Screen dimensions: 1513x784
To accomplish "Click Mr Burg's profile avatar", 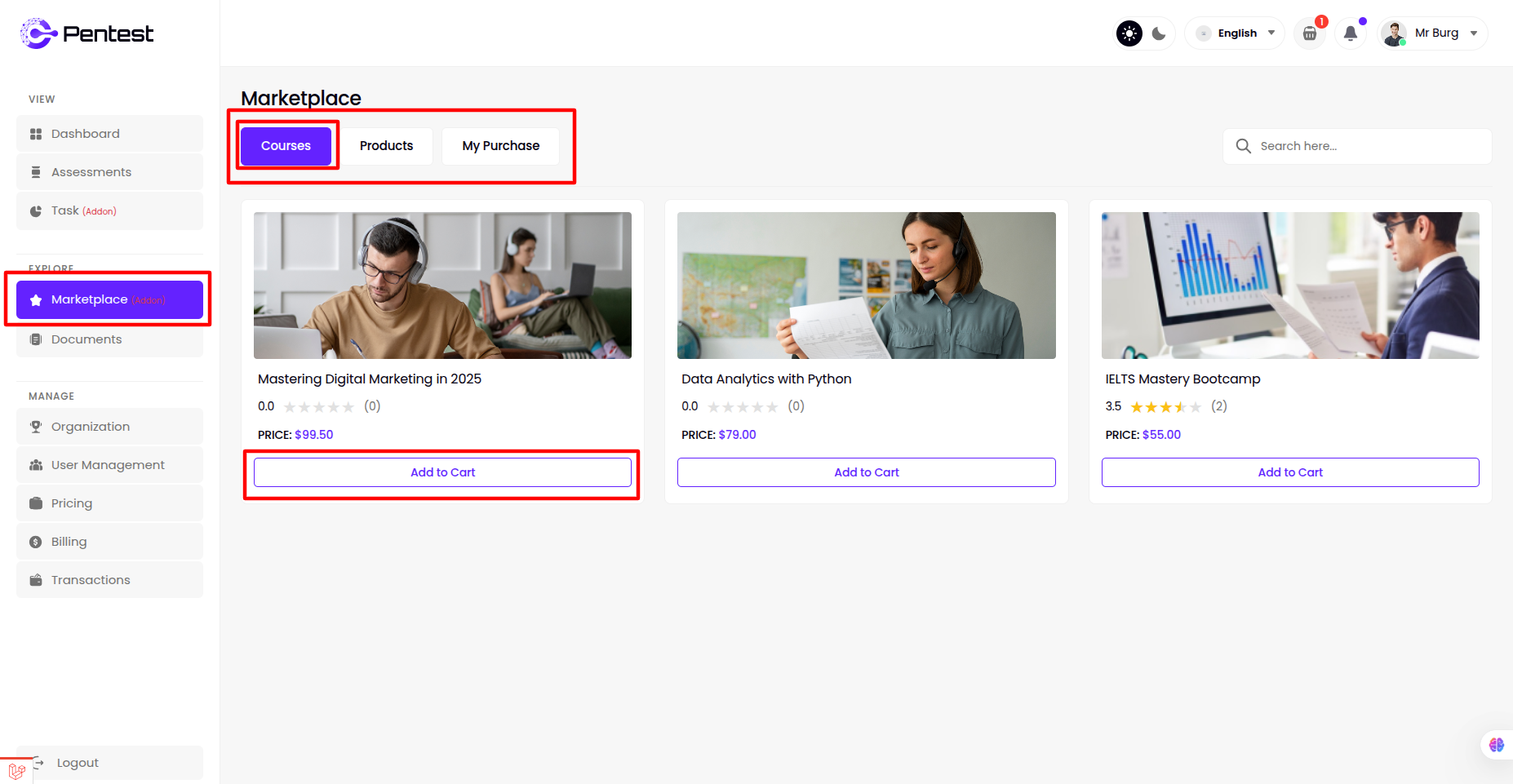I will click(1394, 33).
